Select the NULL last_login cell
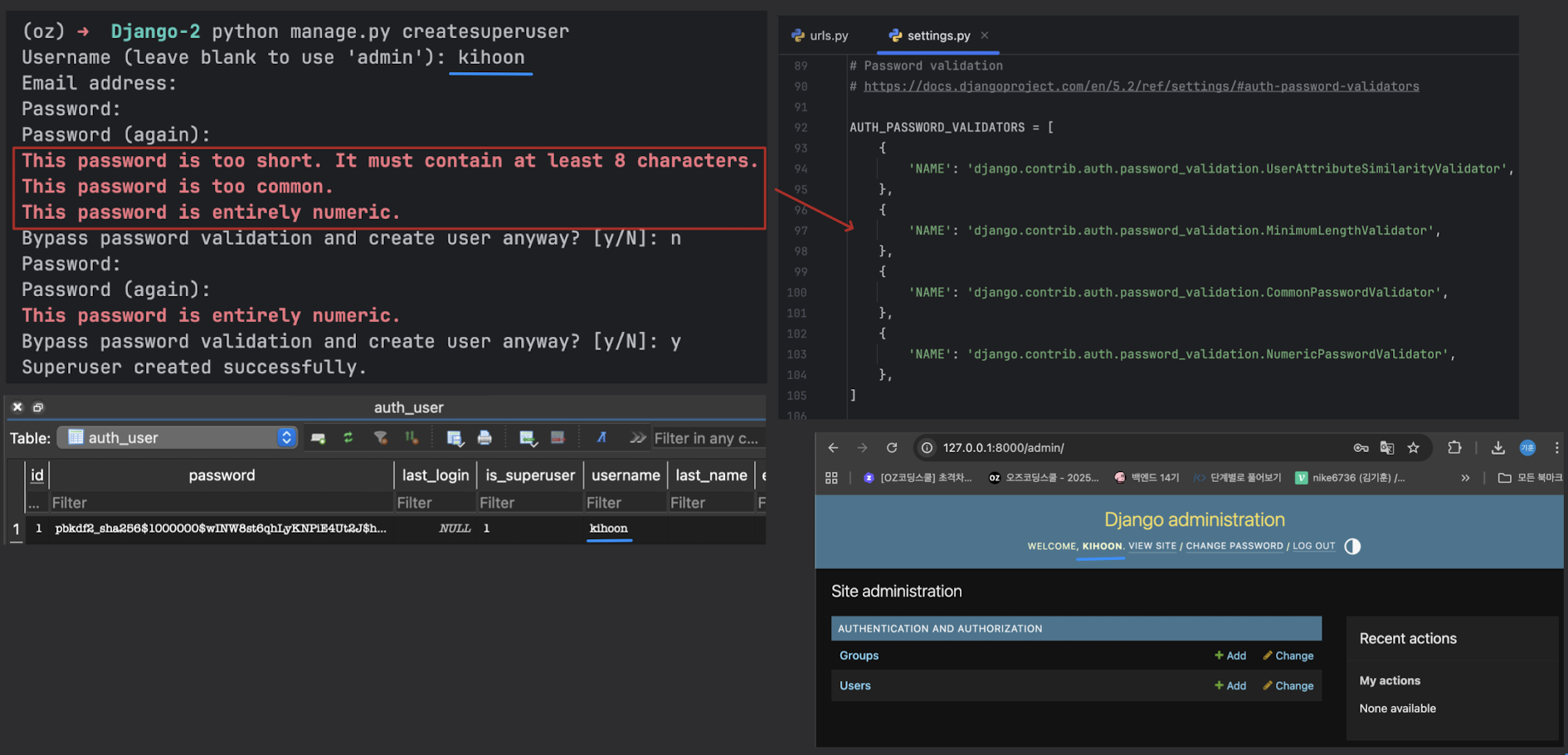 click(436, 528)
